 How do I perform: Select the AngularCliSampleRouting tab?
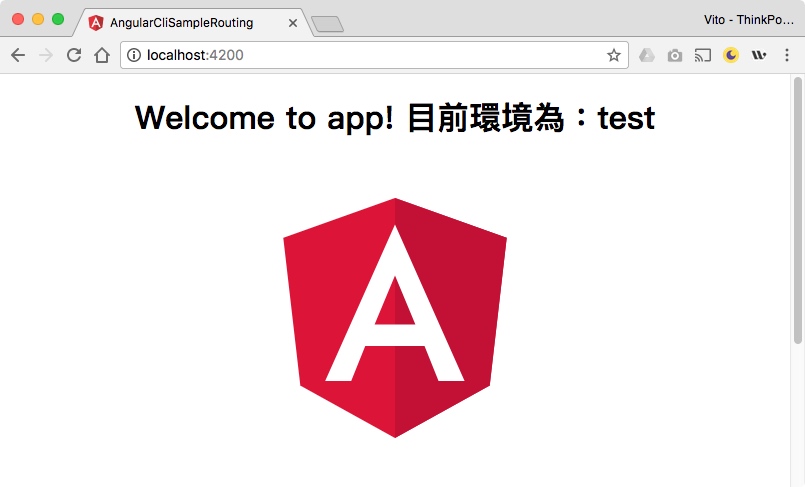pyautogui.click(x=193, y=23)
